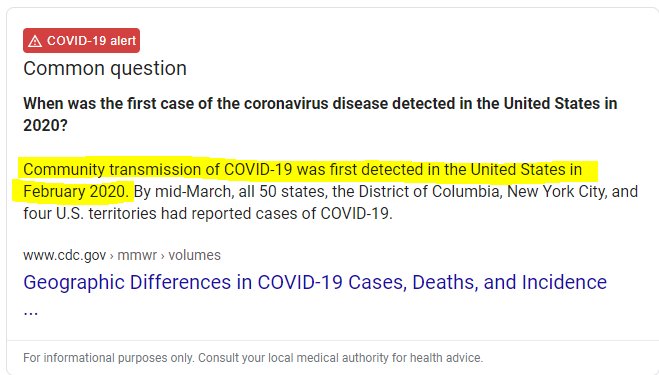
Task: Click the New York City text in snippet
Action: (556, 191)
